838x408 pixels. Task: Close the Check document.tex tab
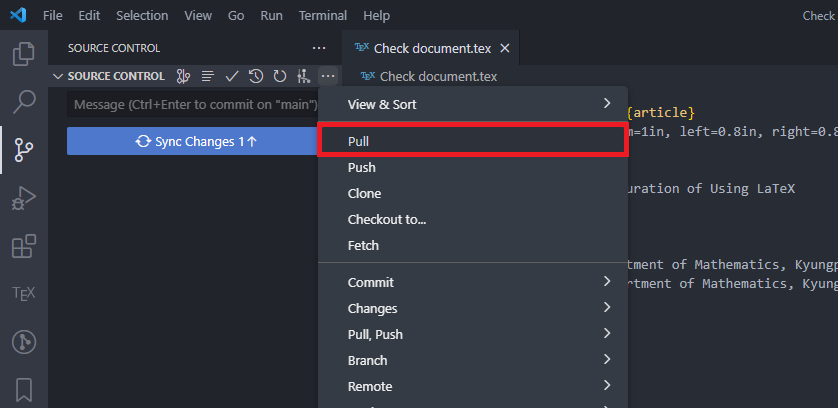pyautogui.click(x=505, y=48)
